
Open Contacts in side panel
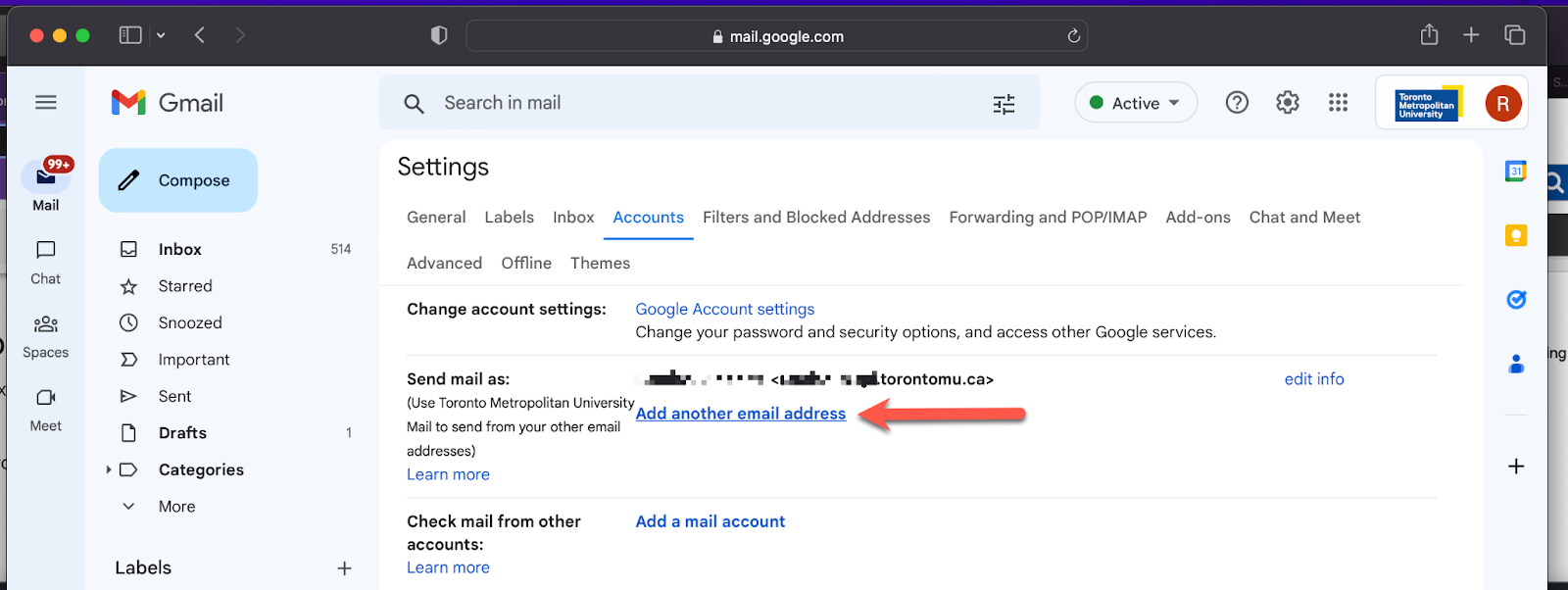pos(1515,365)
